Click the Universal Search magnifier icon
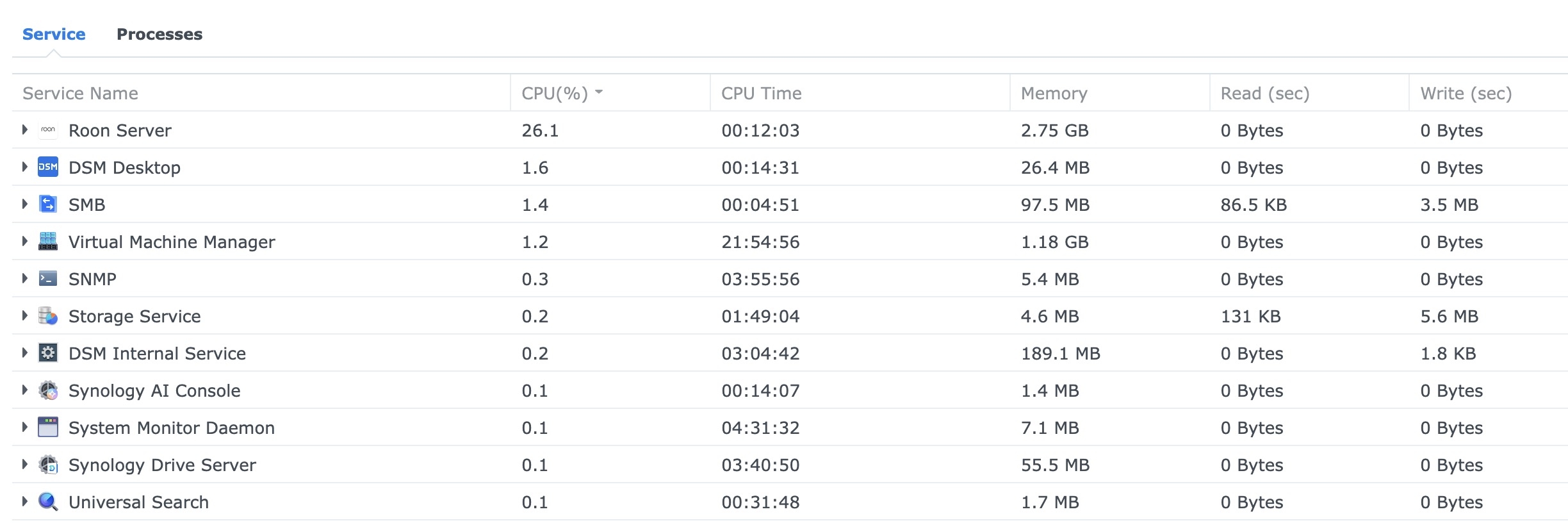 [x=48, y=502]
